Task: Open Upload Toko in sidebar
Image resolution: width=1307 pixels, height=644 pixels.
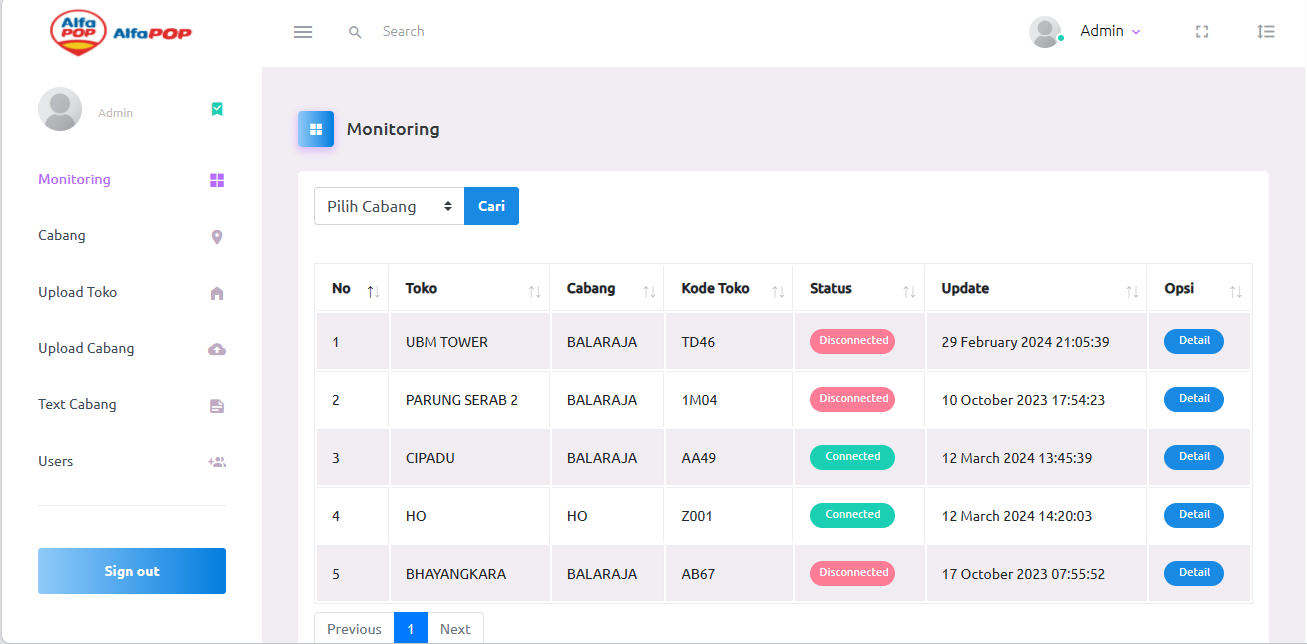Action: tap(78, 293)
